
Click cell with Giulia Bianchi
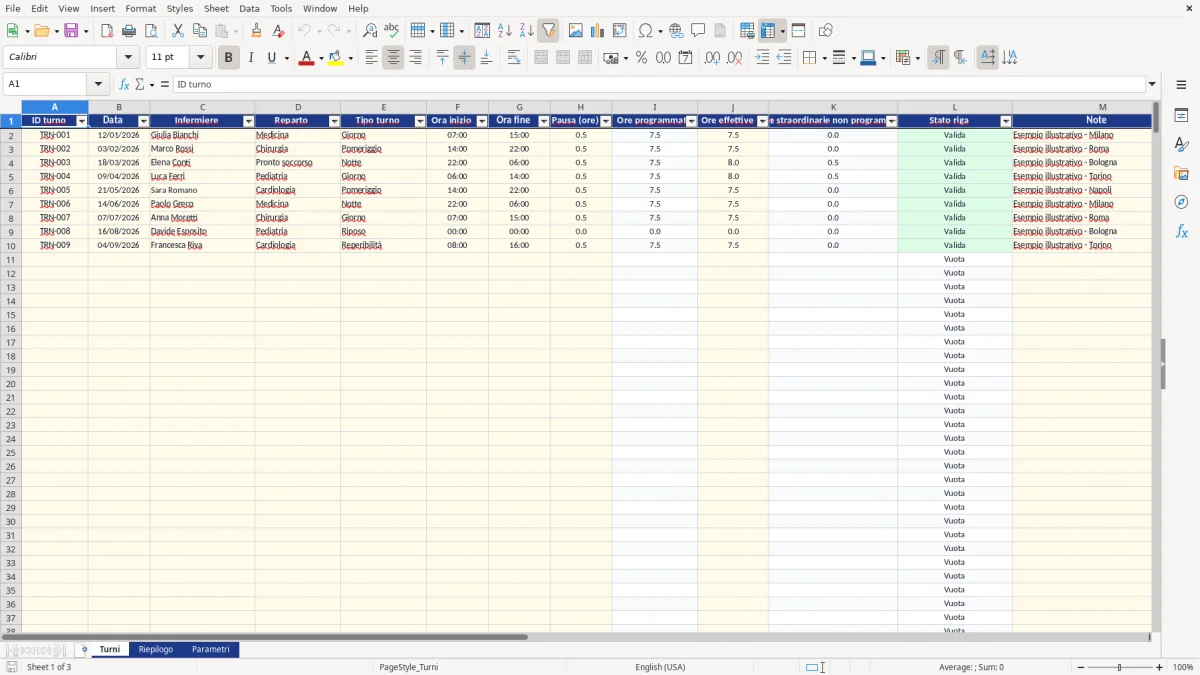[202, 135]
